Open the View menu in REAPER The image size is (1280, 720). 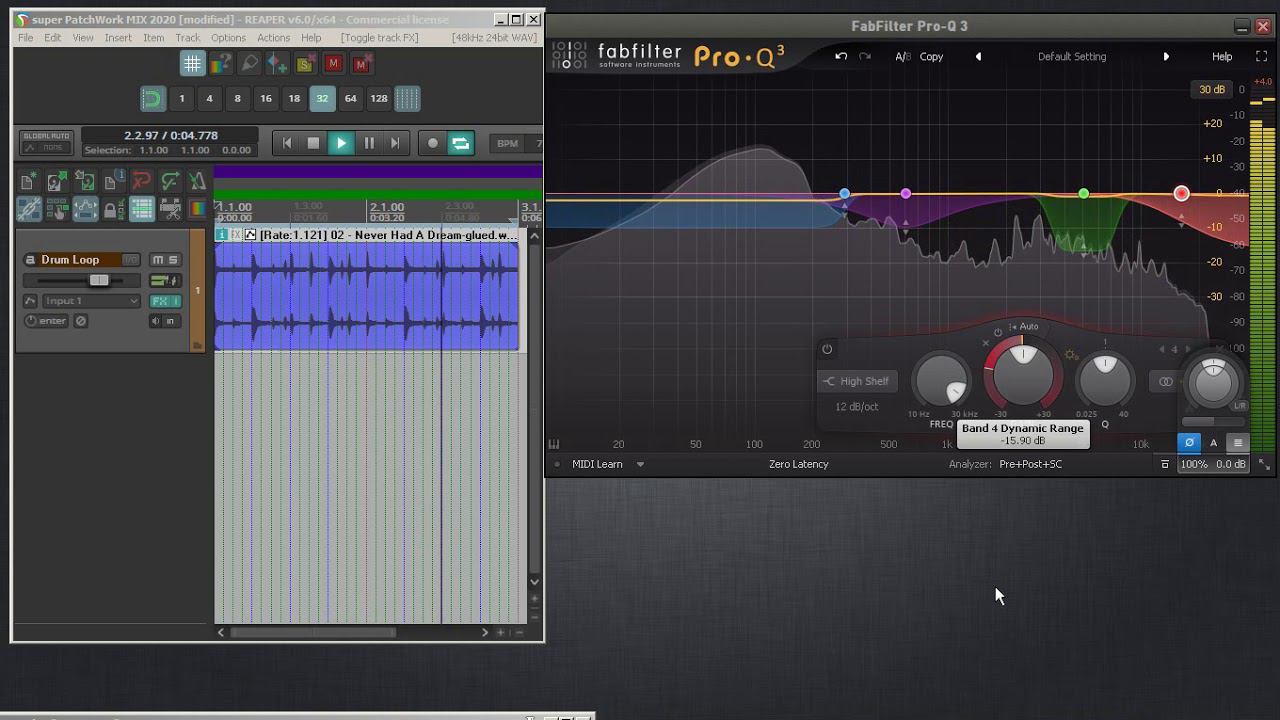click(x=83, y=37)
